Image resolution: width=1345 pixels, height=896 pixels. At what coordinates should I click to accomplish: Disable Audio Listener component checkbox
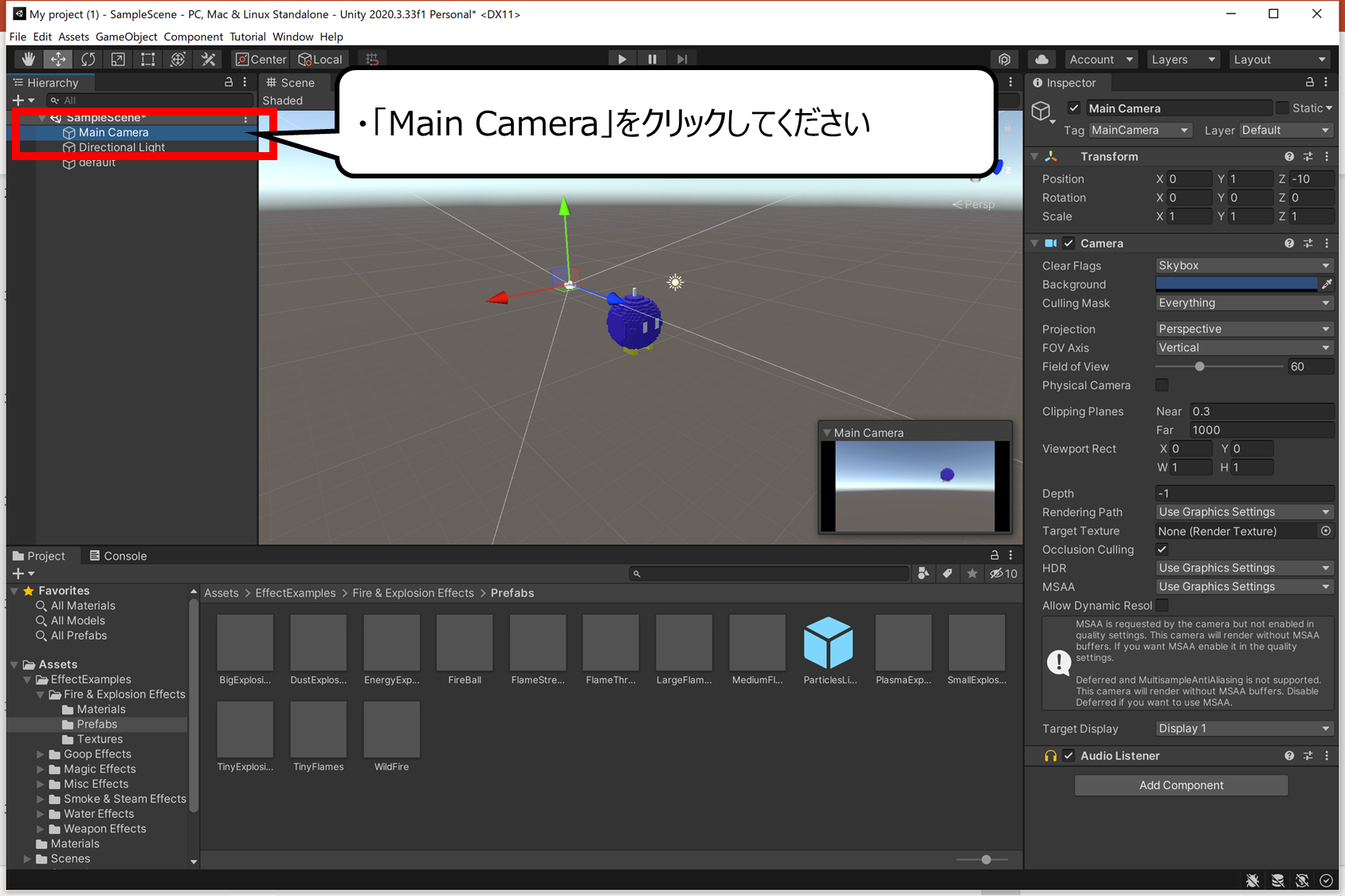point(1069,755)
